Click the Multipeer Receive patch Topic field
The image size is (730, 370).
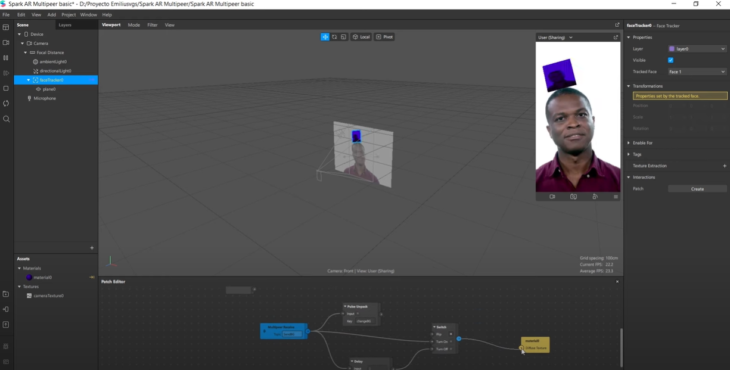tap(292, 334)
